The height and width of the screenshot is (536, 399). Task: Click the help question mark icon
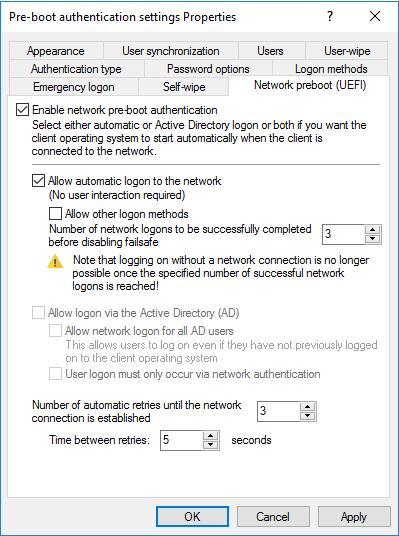[x=330, y=16]
